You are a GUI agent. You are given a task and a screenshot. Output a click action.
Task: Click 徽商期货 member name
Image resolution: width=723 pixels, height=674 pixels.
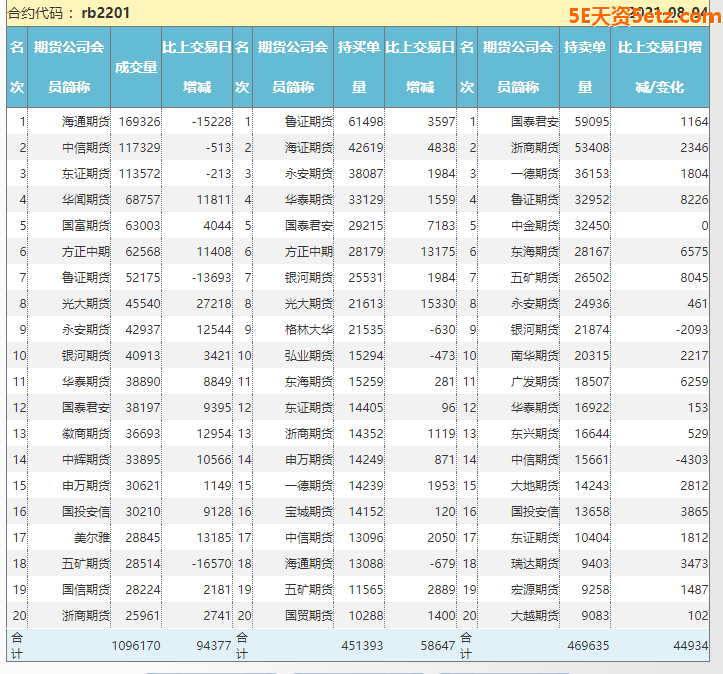(x=86, y=434)
